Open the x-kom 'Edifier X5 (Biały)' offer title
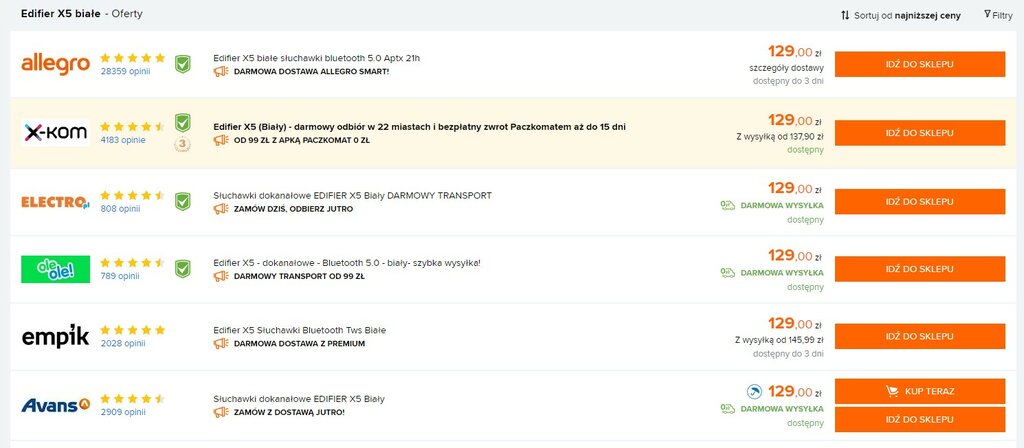This screenshot has height=448, width=1024. pyautogui.click(x=419, y=127)
